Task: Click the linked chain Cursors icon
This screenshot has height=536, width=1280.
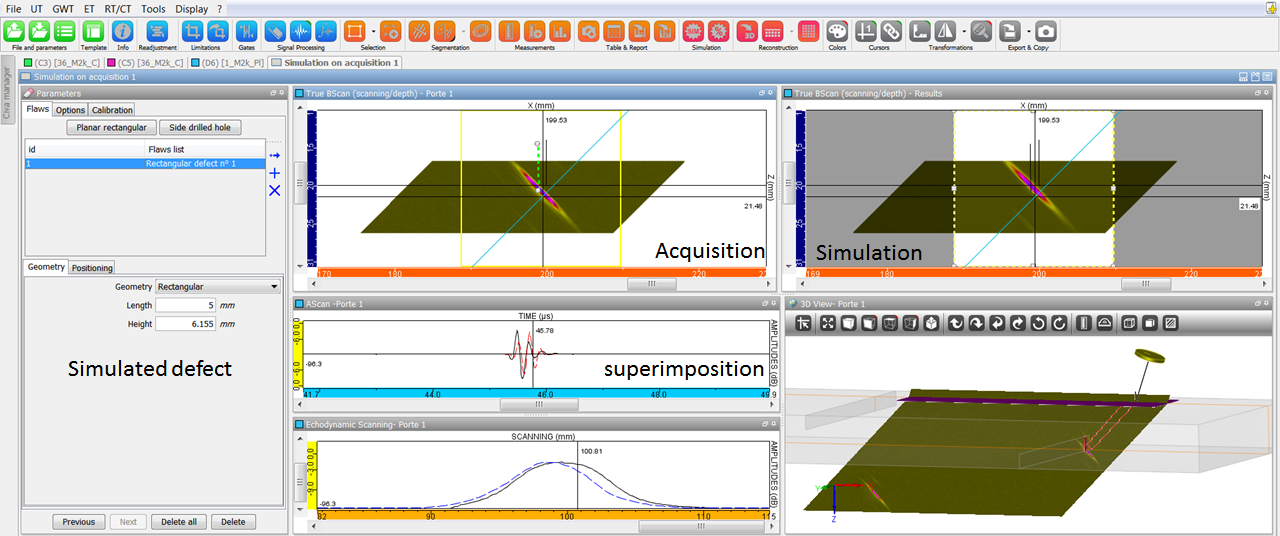Action: (x=891, y=31)
